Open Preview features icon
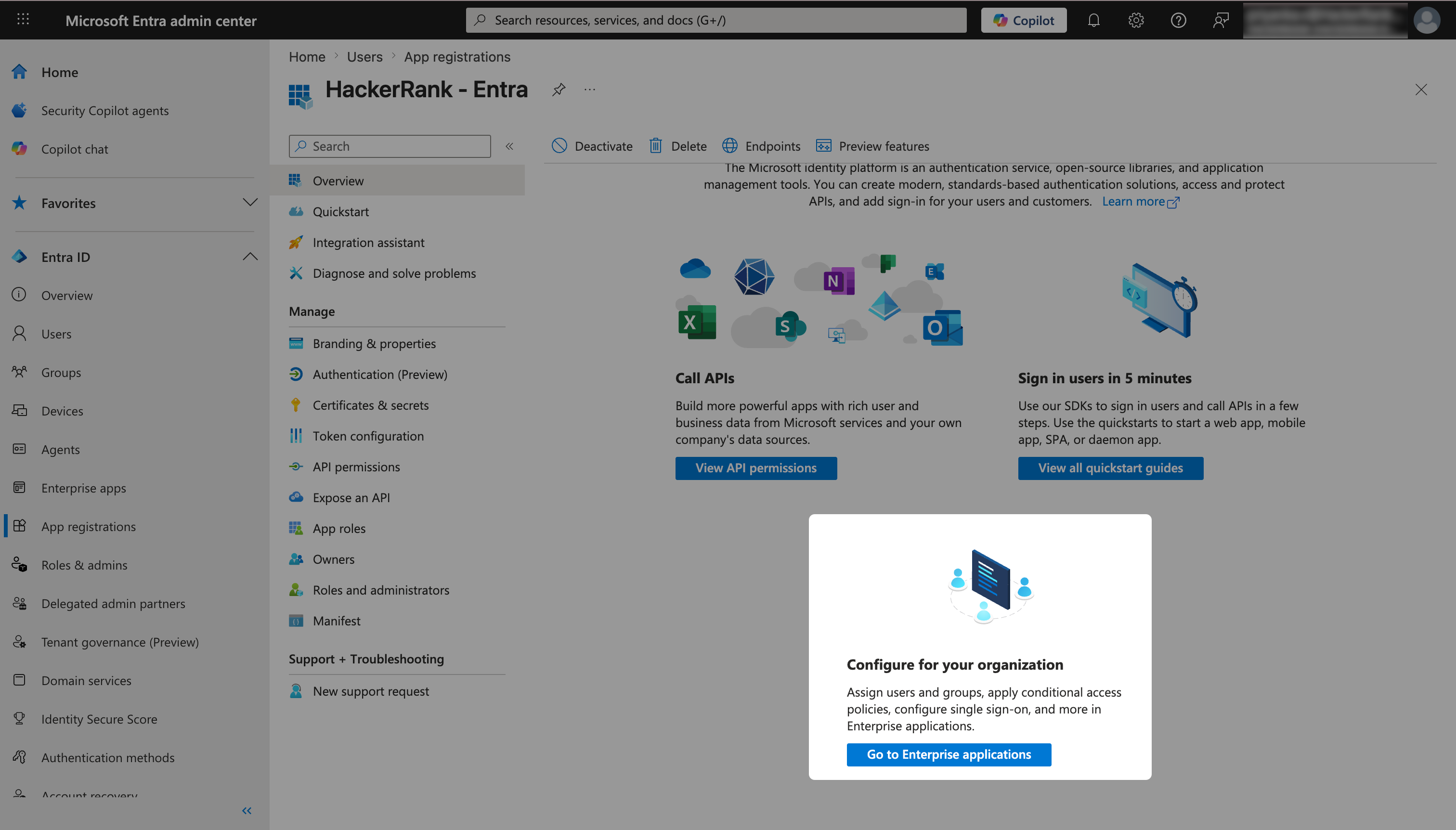 pyautogui.click(x=823, y=146)
